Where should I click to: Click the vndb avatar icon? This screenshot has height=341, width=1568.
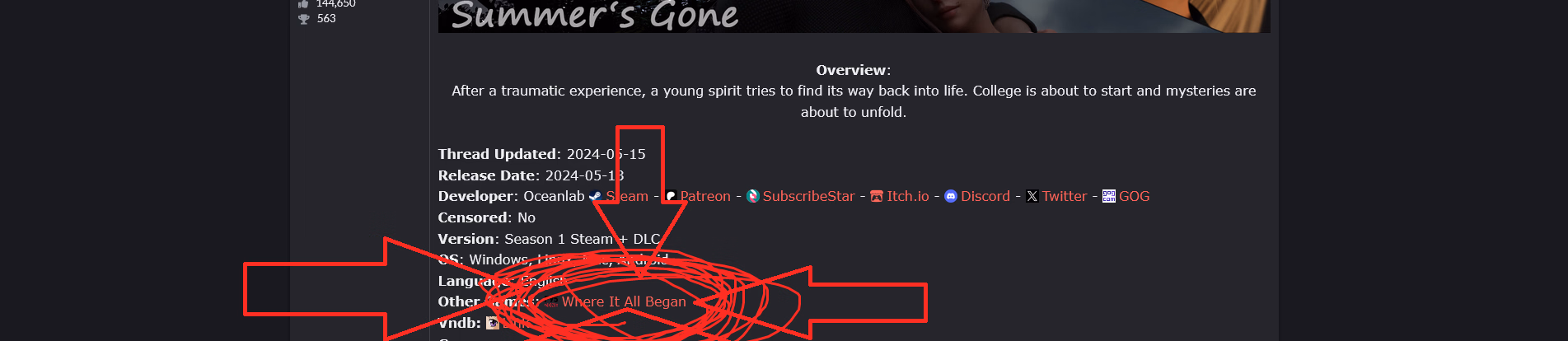(493, 323)
